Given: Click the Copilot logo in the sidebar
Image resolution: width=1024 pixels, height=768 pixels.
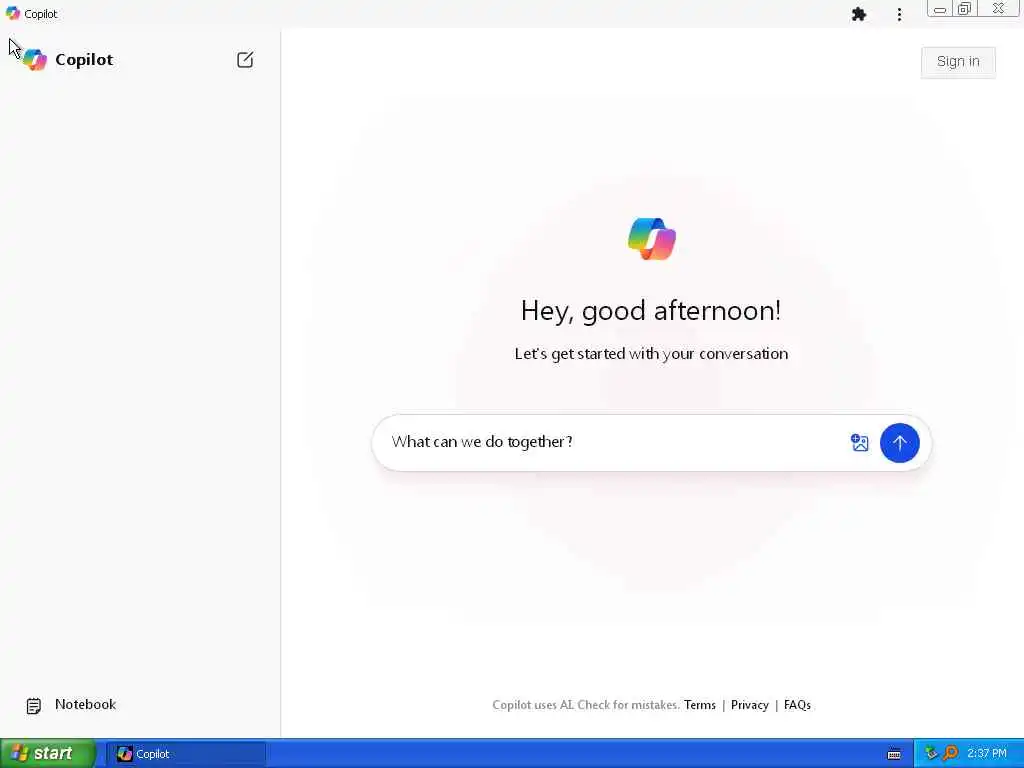Looking at the screenshot, I should coord(35,60).
